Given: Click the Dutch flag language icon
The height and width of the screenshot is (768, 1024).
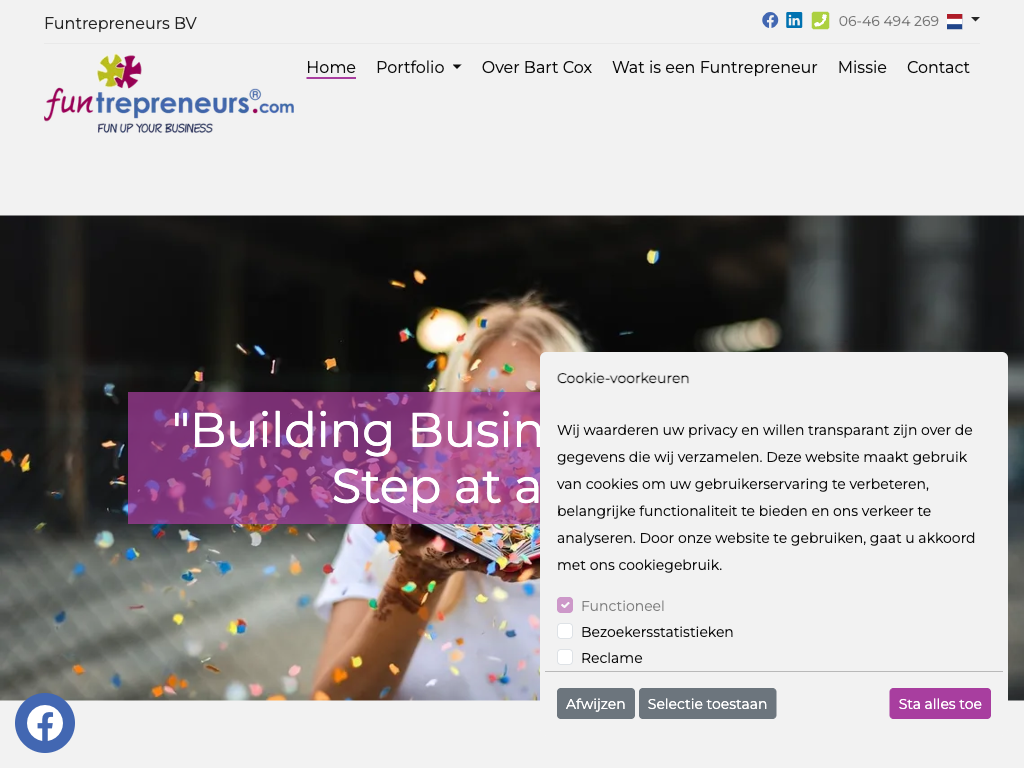Looking at the screenshot, I should coord(955,22).
